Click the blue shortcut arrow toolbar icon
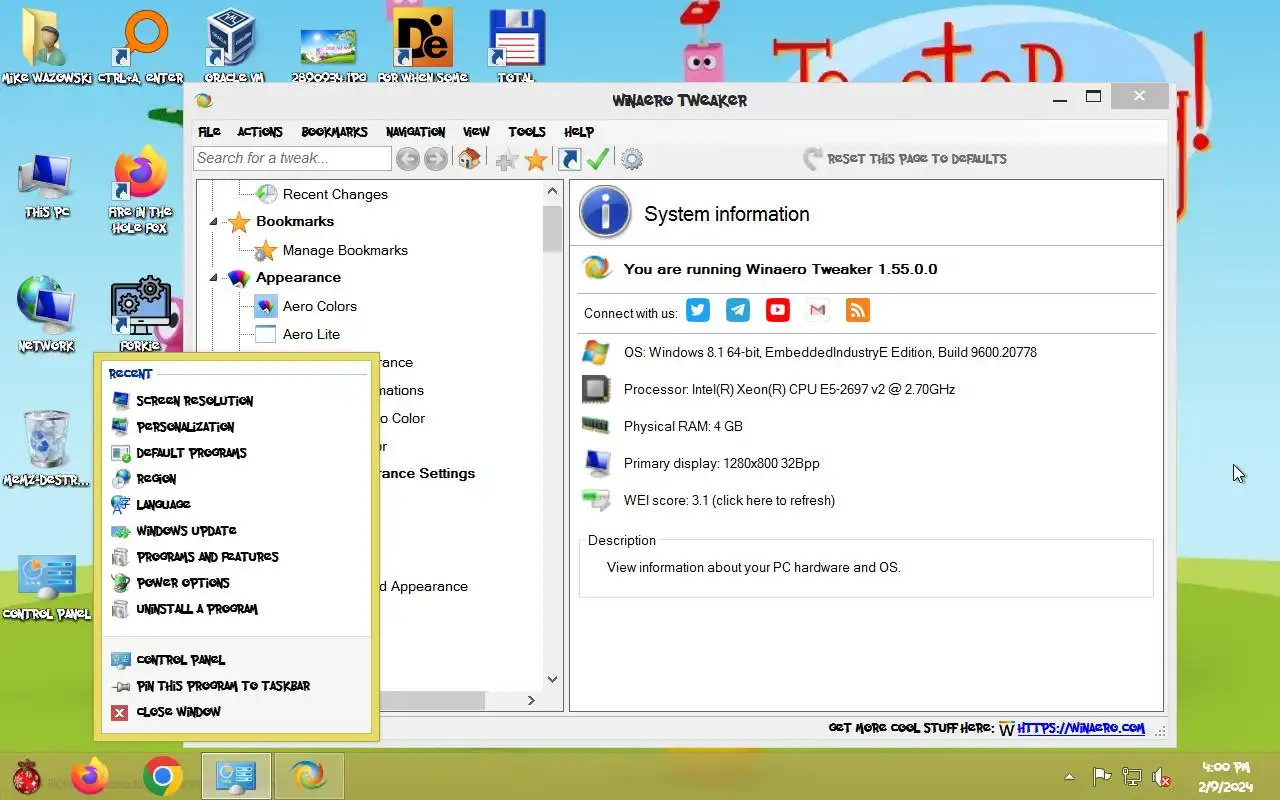Viewport: 1280px width, 800px height. (x=569, y=159)
